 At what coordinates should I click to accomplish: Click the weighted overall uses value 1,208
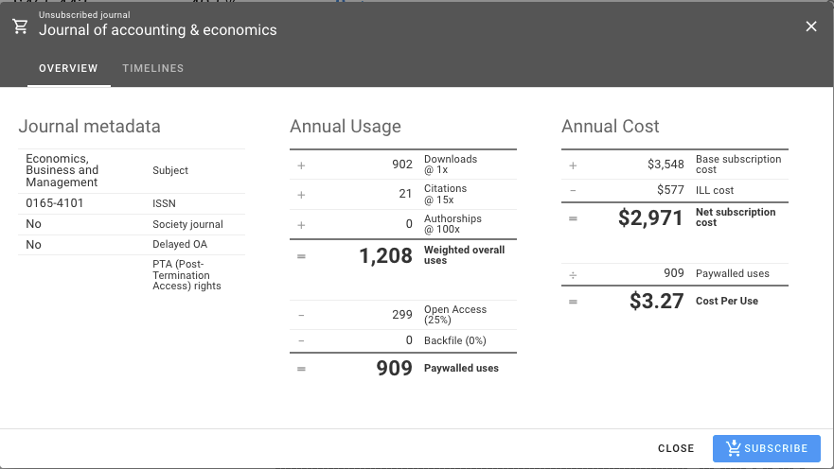pyautogui.click(x=386, y=256)
